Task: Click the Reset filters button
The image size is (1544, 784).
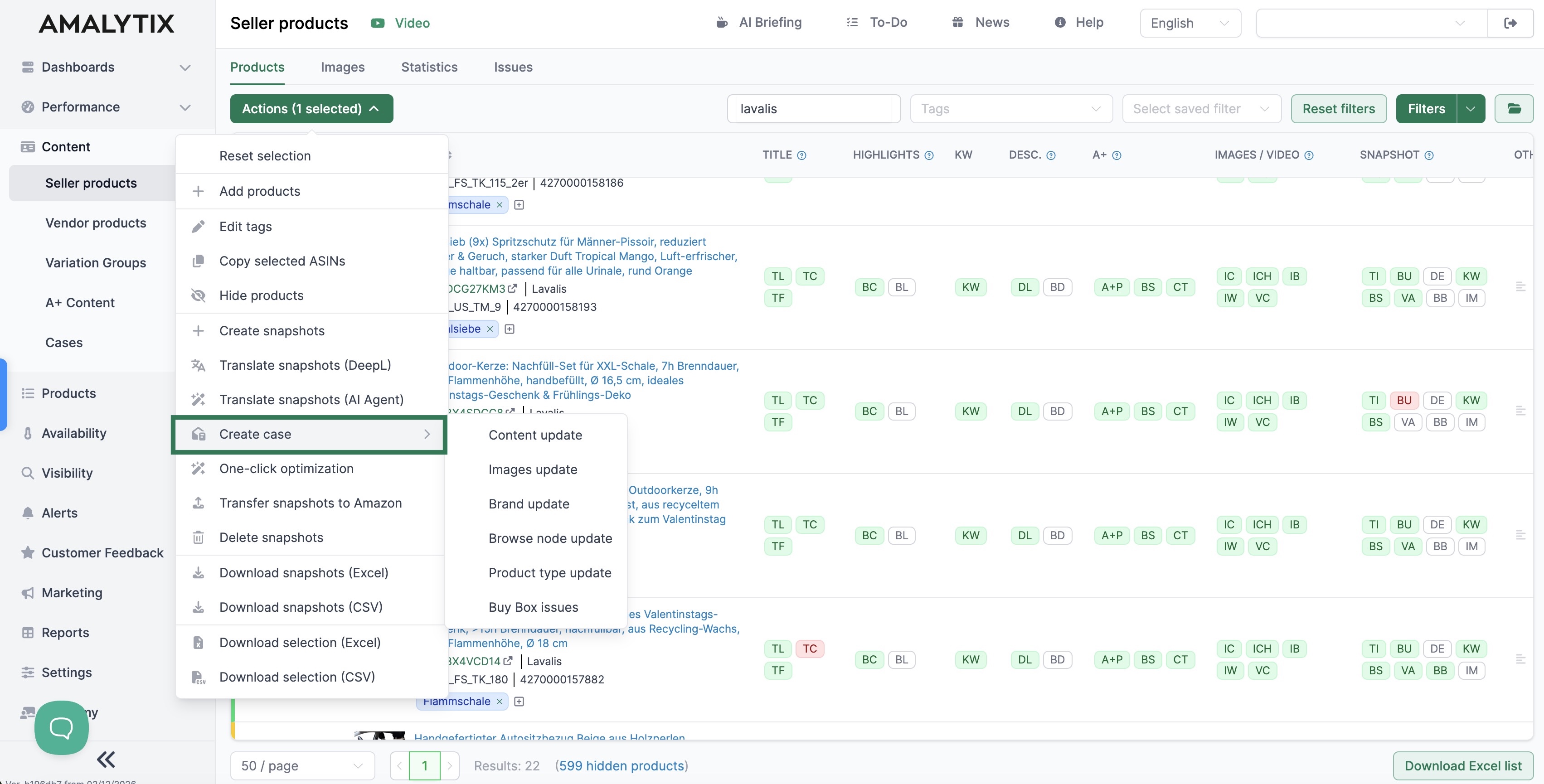Action: tap(1338, 108)
